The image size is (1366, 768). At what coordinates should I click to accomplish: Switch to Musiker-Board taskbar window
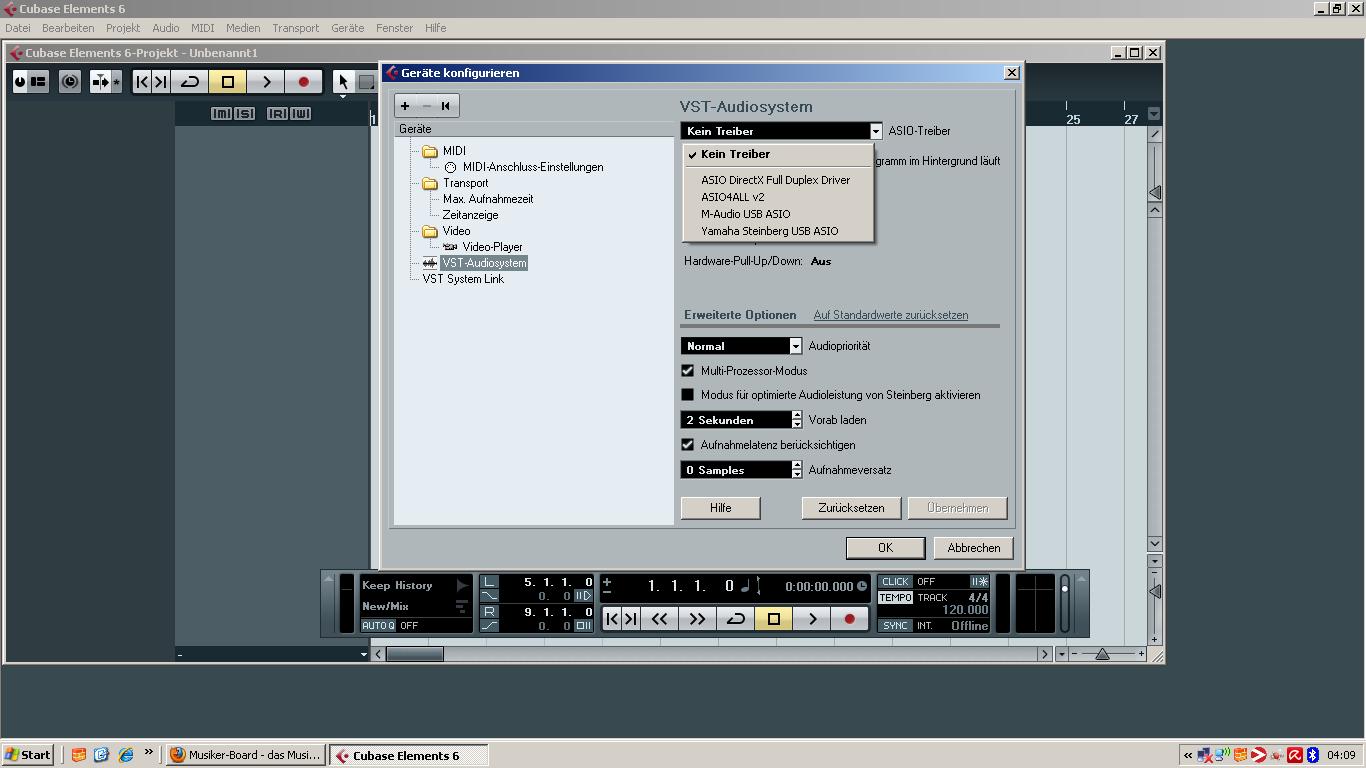click(x=246, y=755)
